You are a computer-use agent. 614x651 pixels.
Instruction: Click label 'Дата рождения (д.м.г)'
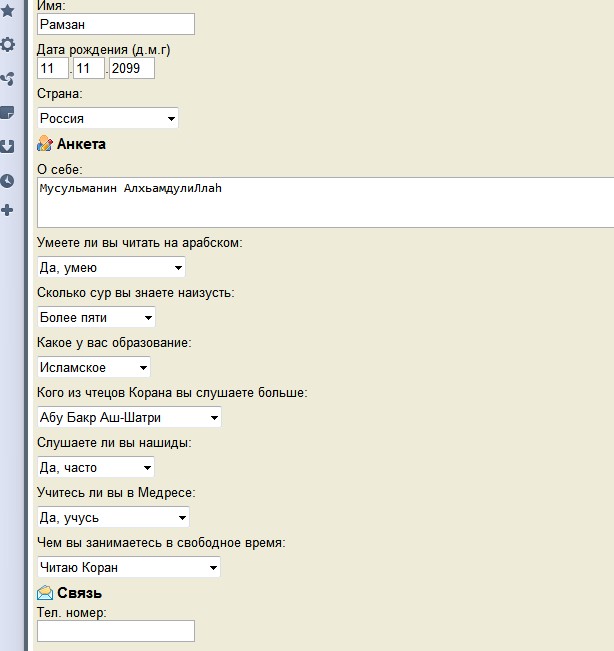coord(104,50)
